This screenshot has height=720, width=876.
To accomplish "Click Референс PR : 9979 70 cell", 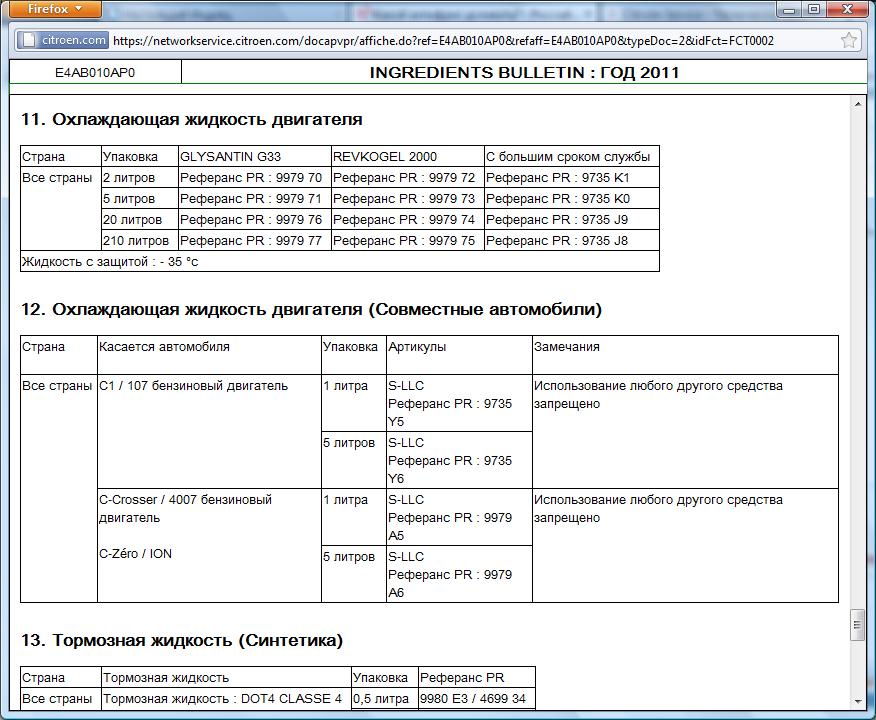I will click(x=255, y=178).
